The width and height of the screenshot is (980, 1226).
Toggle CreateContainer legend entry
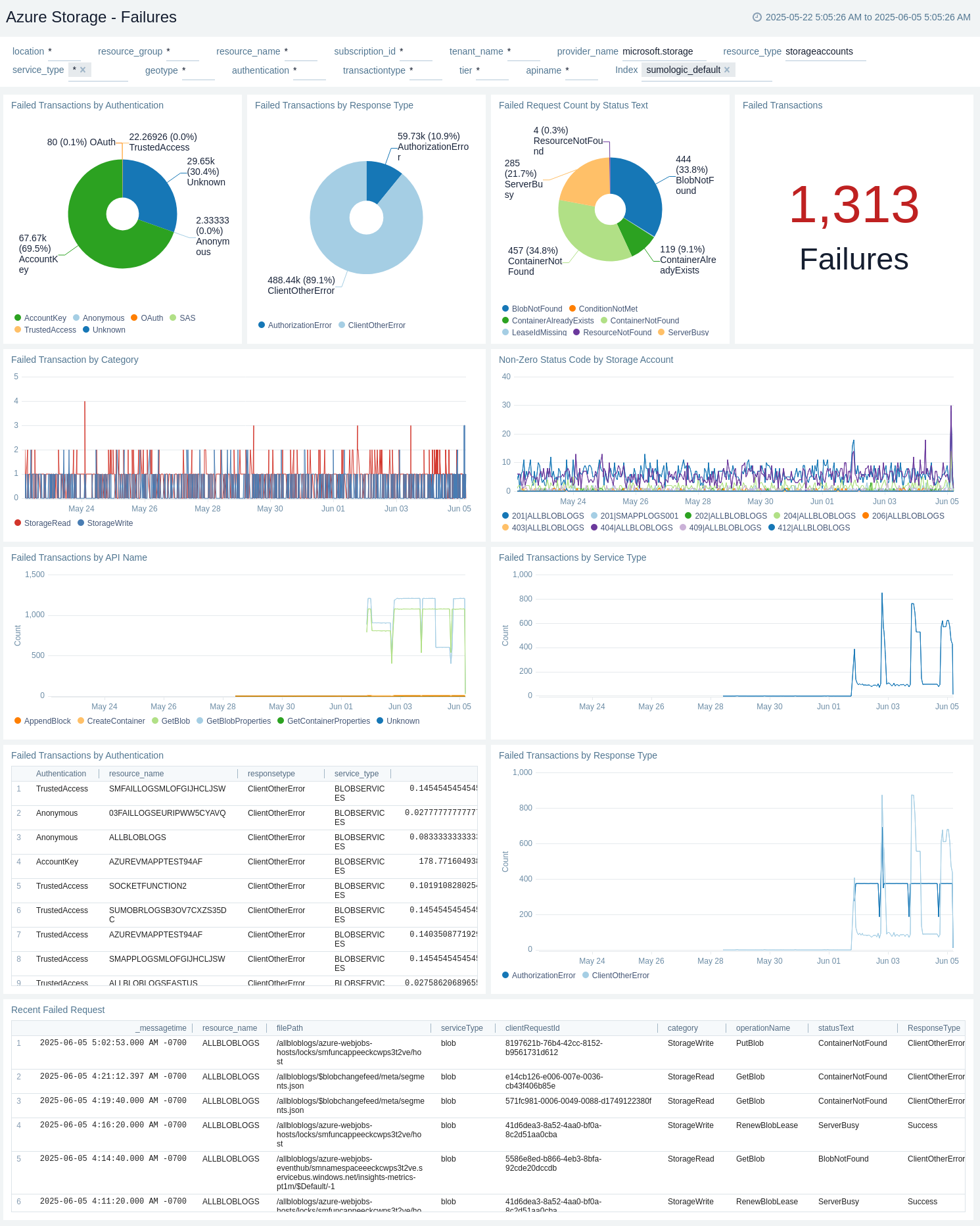click(111, 721)
